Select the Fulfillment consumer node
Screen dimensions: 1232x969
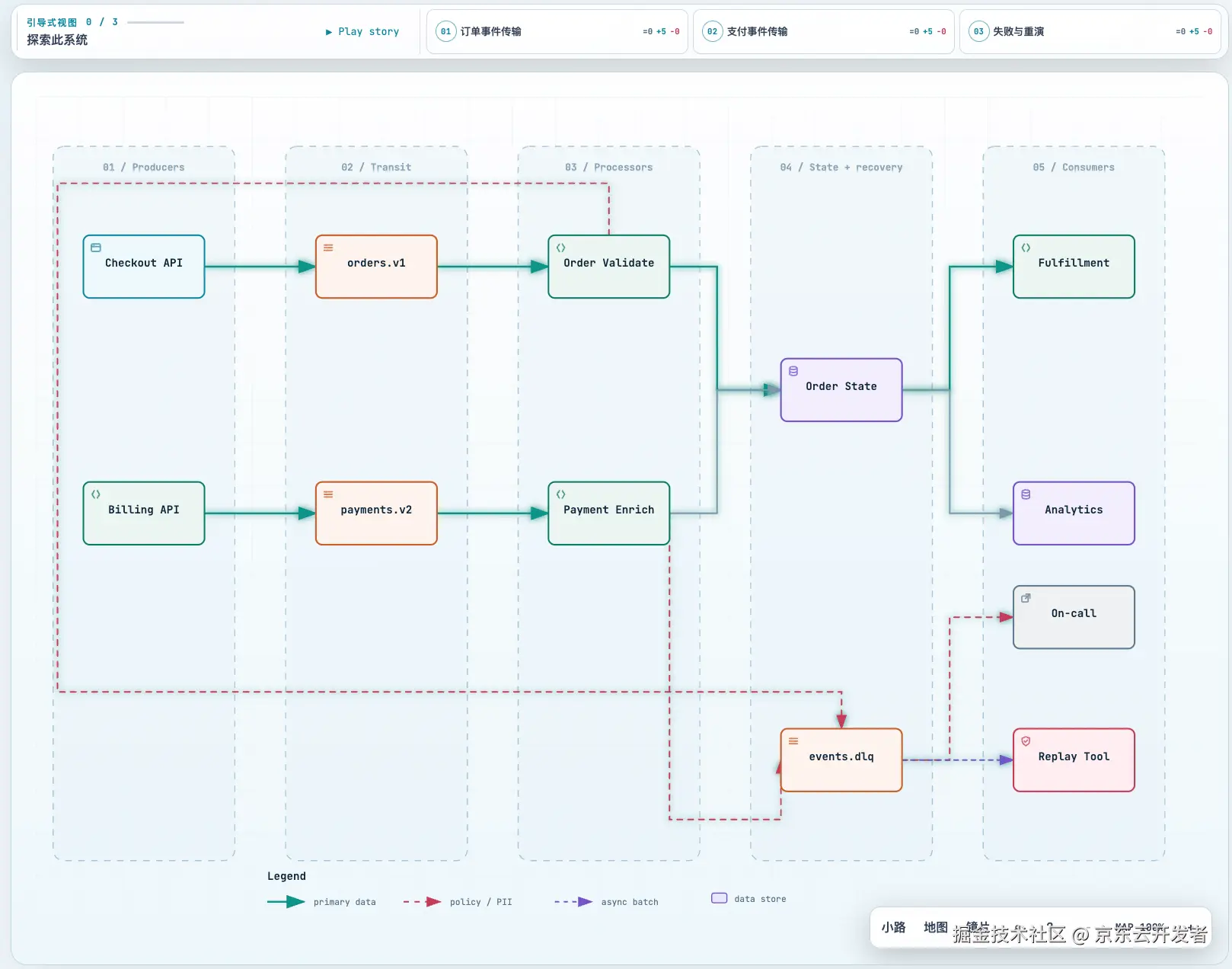click(1074, 267)
